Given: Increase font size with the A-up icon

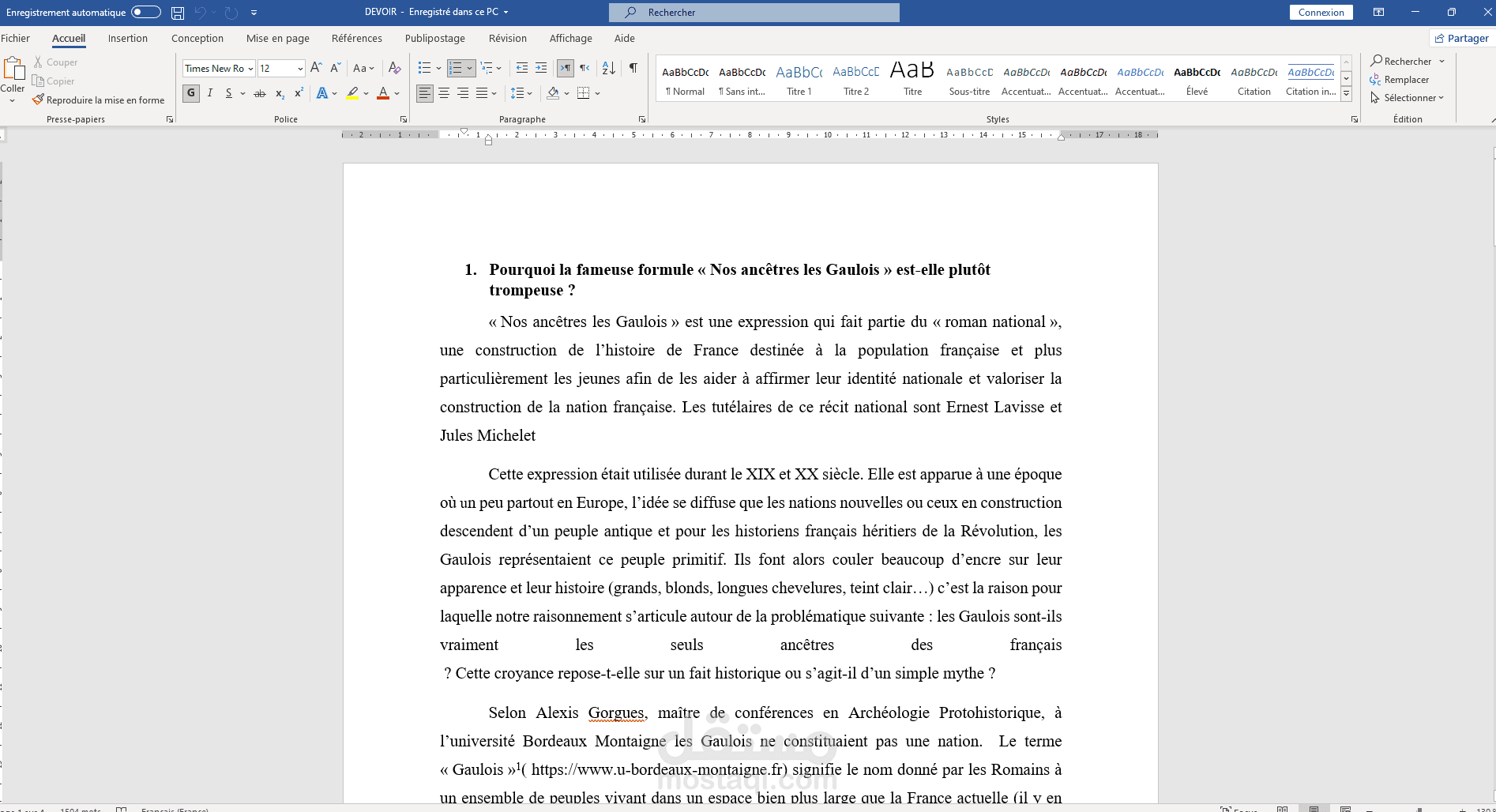Looking at the screenshot, I should point(316,68).
